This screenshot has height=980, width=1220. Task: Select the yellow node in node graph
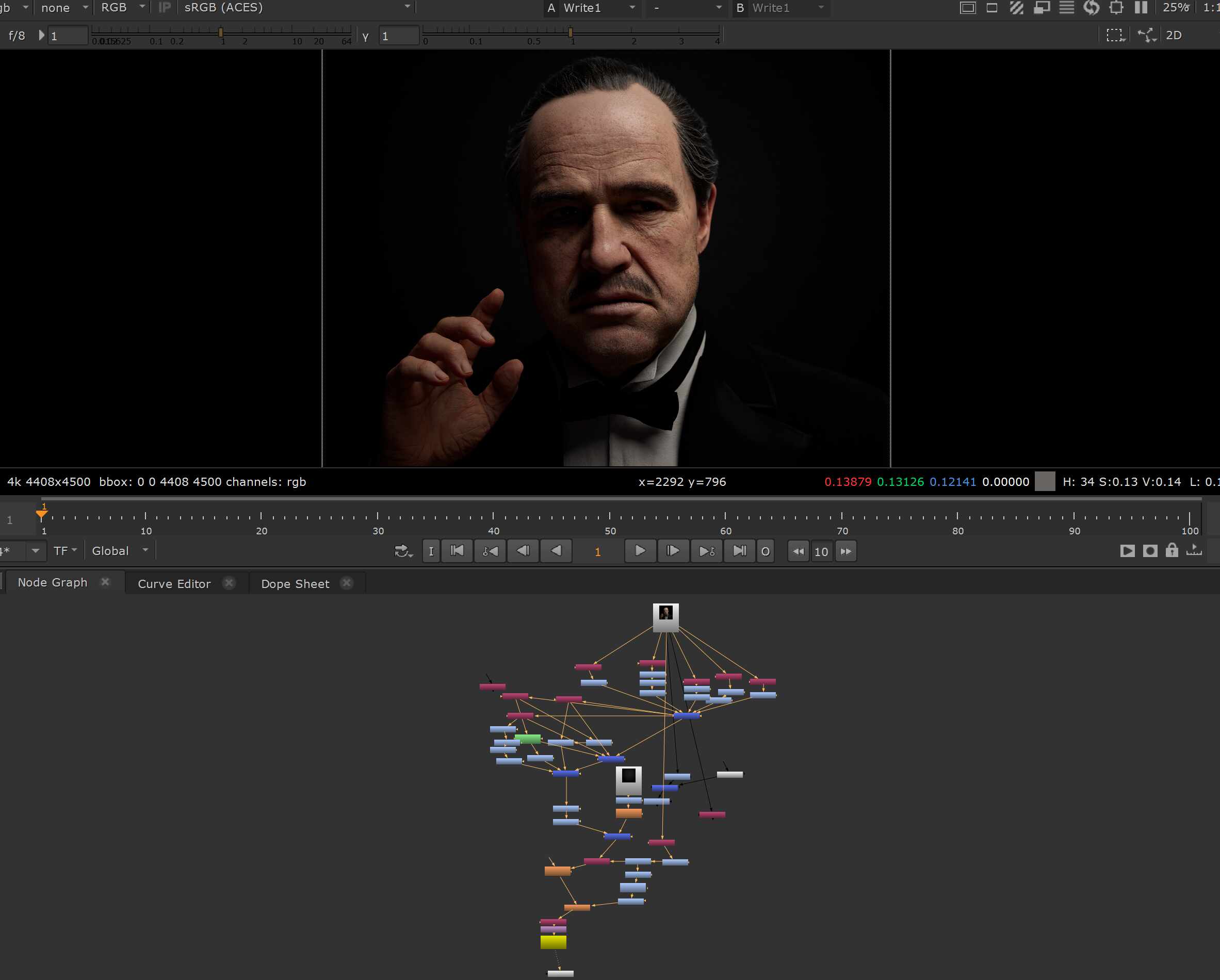[554, 942]
